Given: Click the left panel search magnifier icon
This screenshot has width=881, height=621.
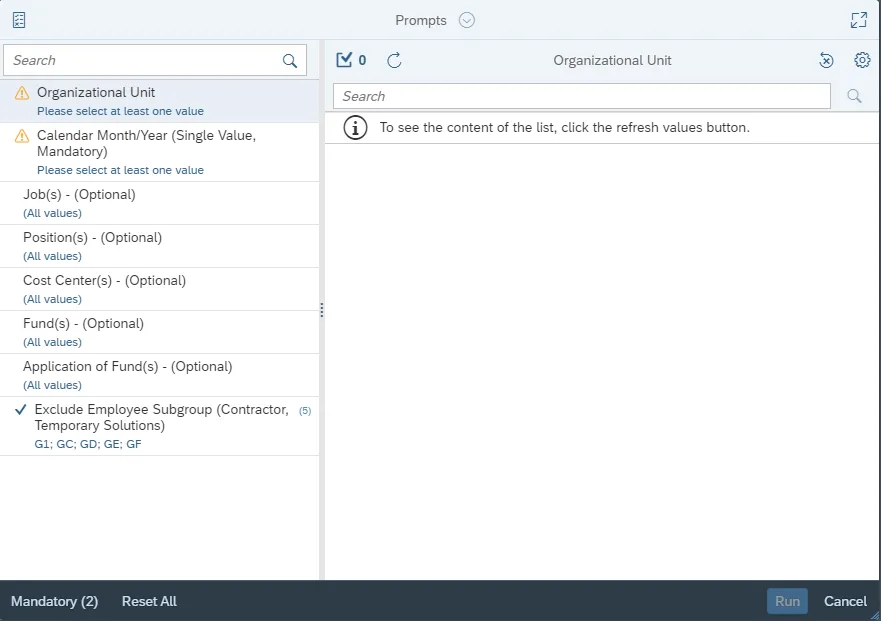Looking at the screenshot, I should click(290, 61).
